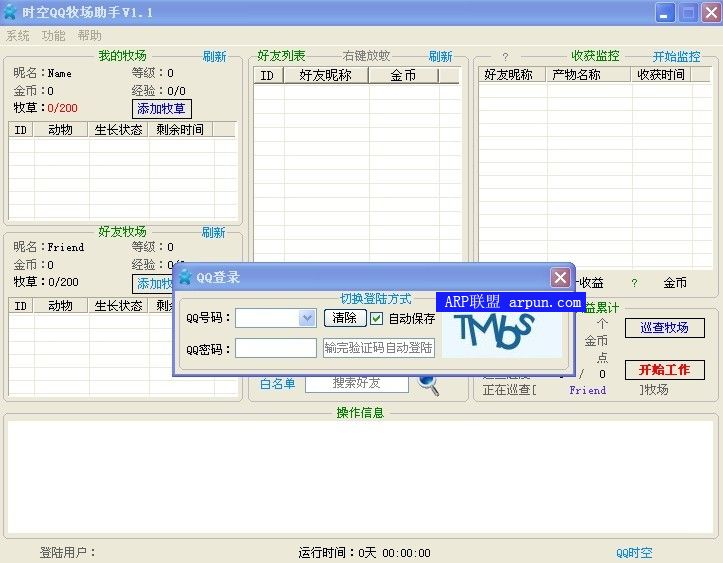The image size is (723, 563).
Task: Click the QQ login dialog penguin icon
Action: pyautogui.click(x=185, y=277)
